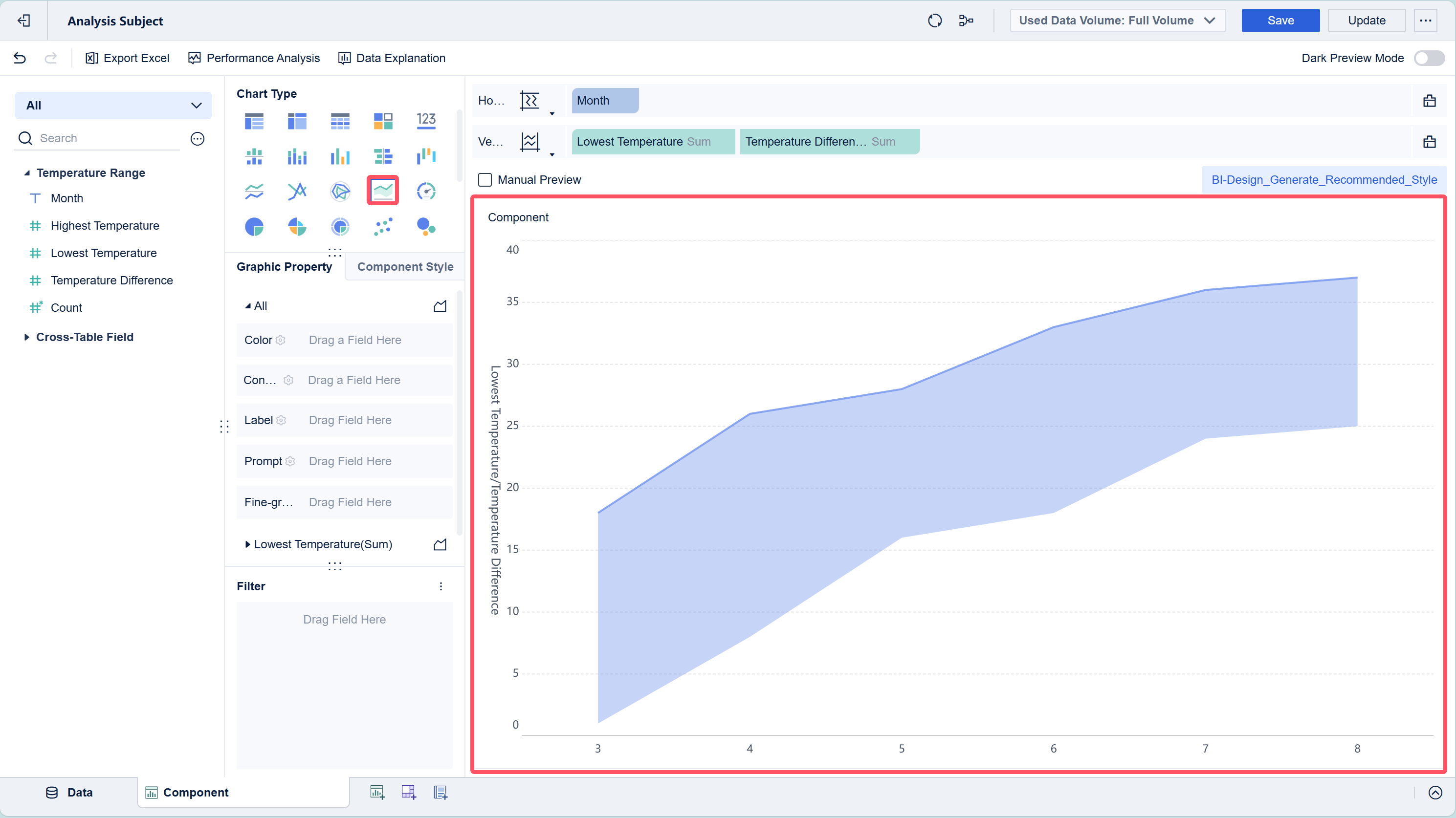Select the pie chart type icon

[x=254, y=227]
